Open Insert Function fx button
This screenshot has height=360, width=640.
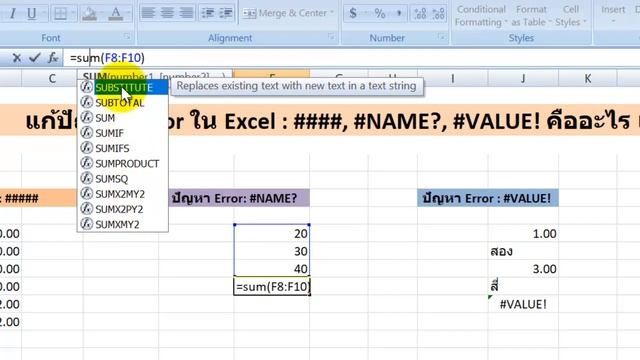pos(53,58)
